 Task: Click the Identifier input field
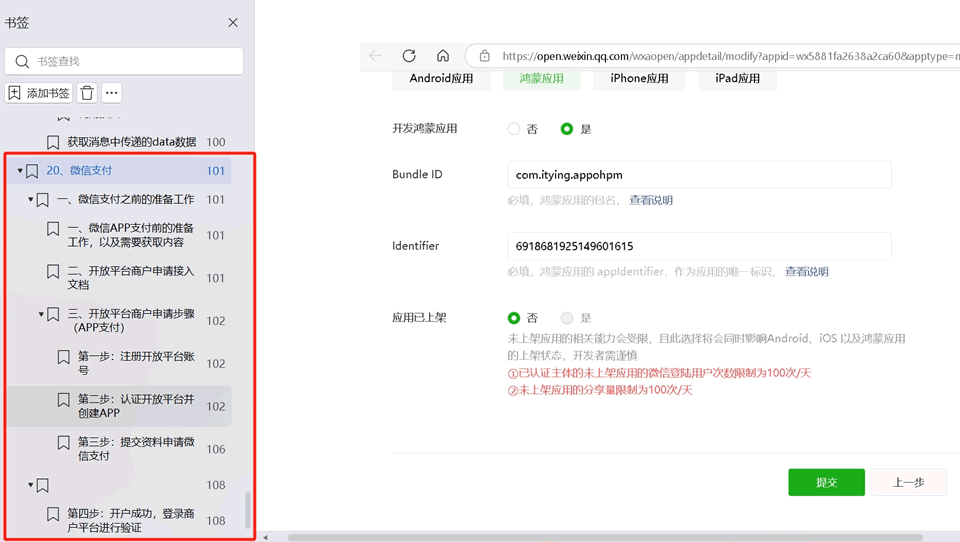pos(699,246)
